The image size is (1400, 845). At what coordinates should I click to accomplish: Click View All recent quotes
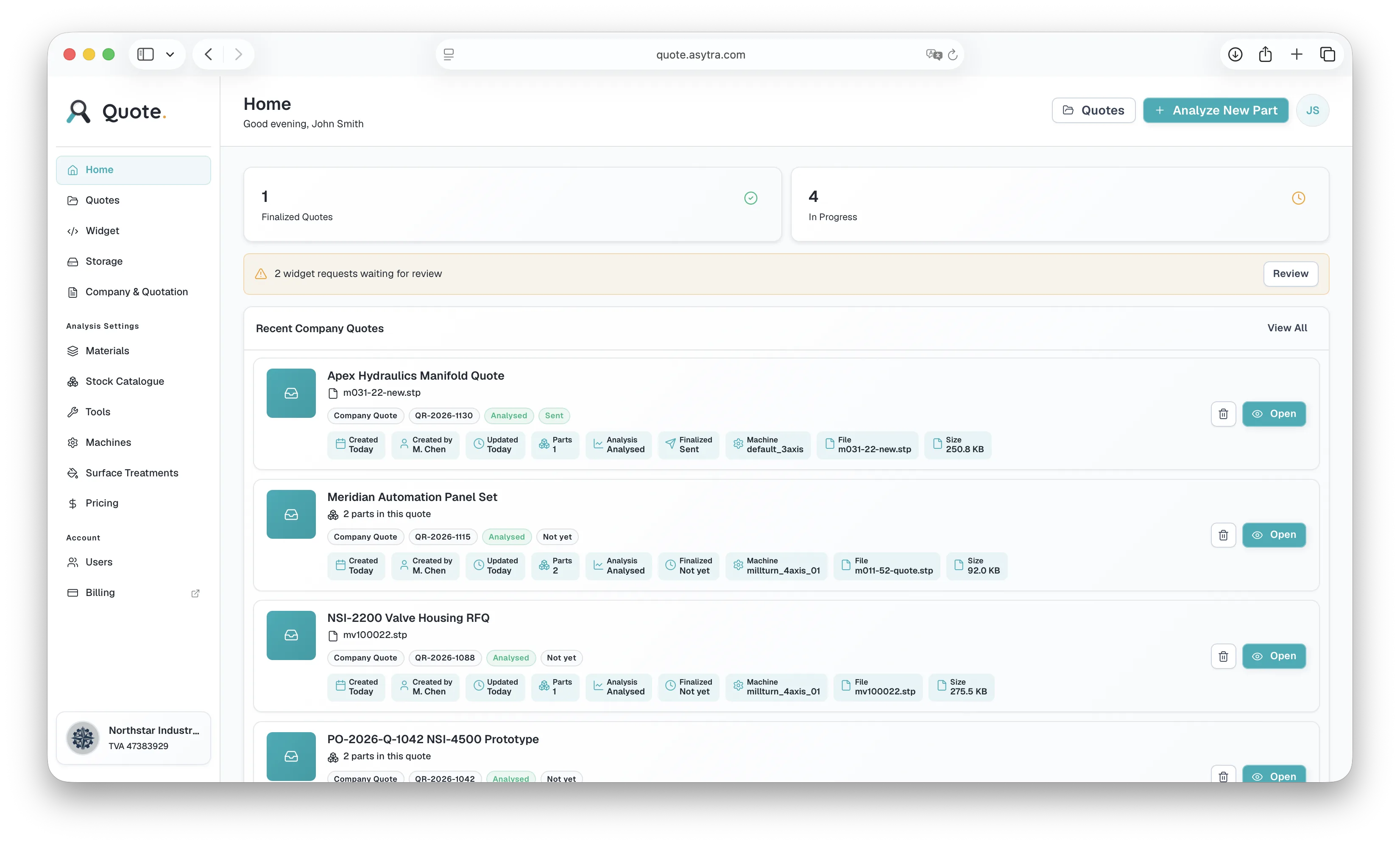[1286, 328]
